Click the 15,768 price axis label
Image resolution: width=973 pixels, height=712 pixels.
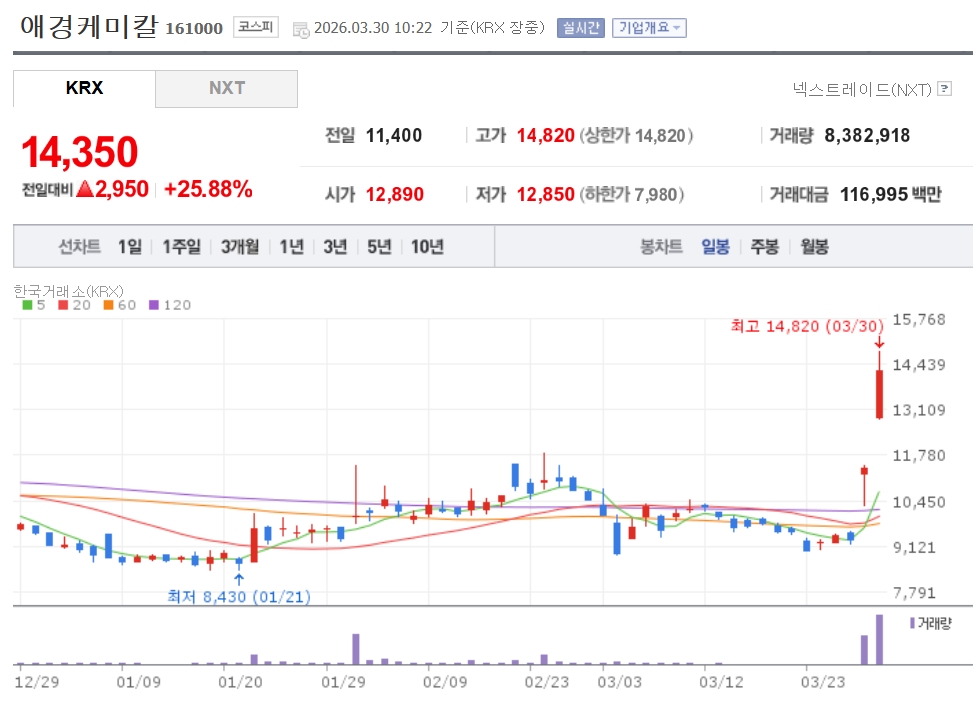pyautogui.click(x=919, y=320)
